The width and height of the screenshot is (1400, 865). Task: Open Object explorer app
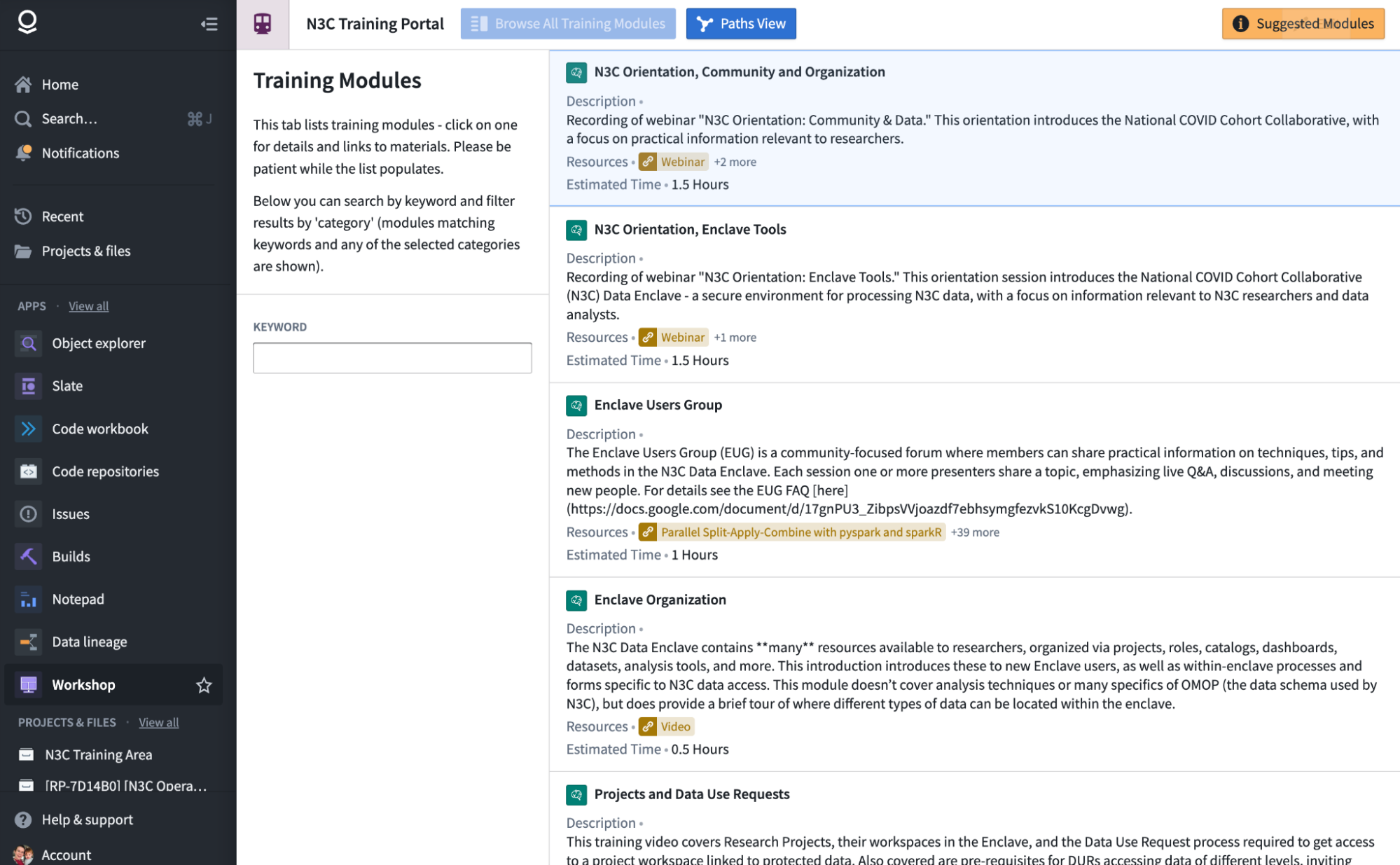98,343
